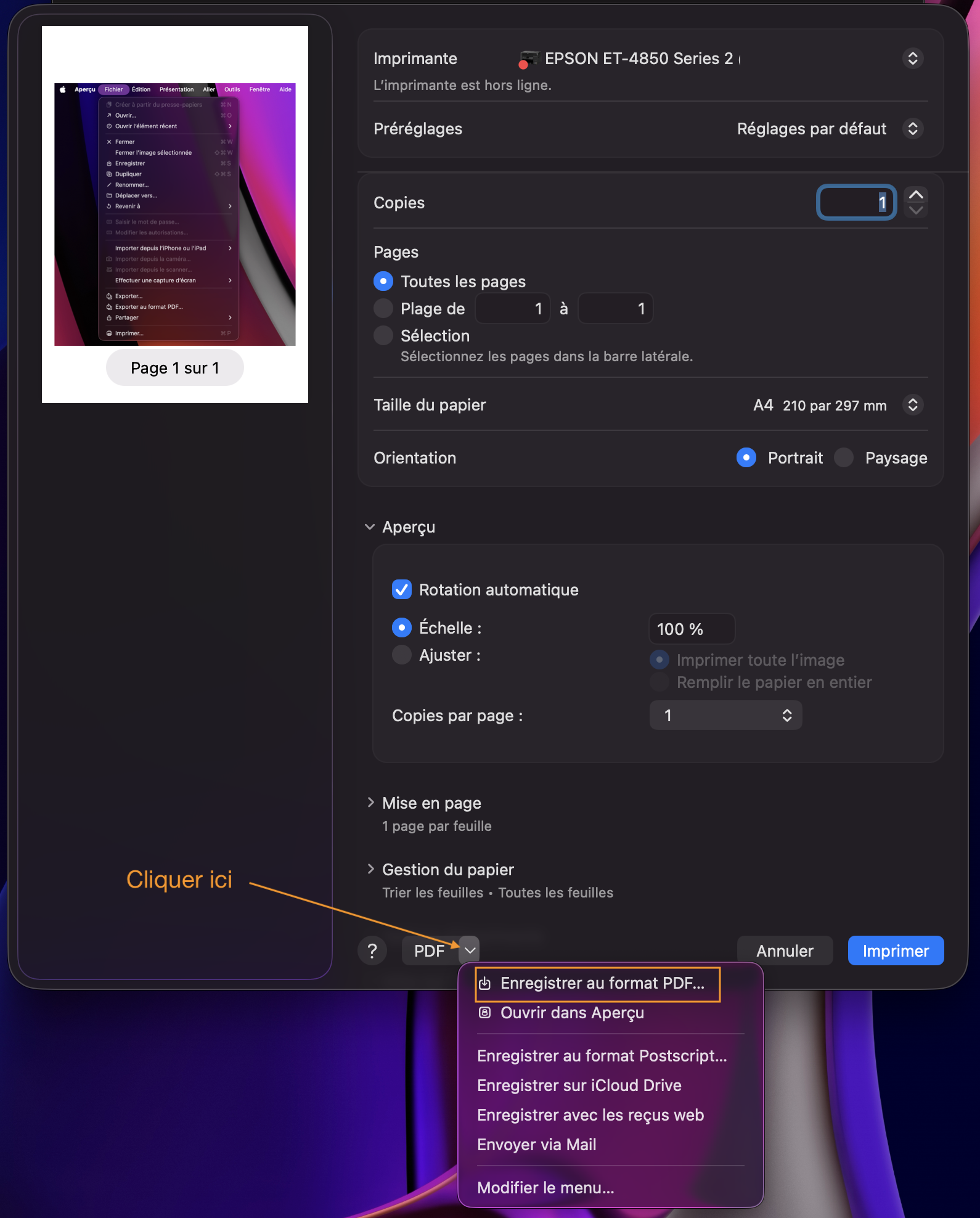This screenshot has height=1218, width=980.
Task: Click the PDF button
Action: pos(430,950)
